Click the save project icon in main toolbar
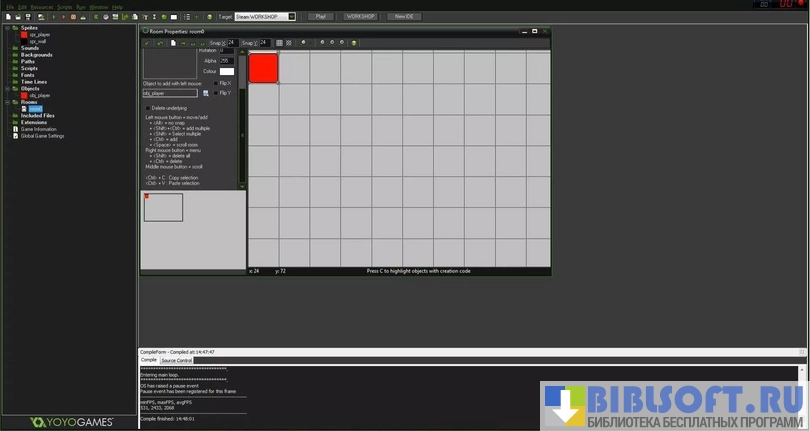Screen dimensions: 810x431 (x=28, y=17)
